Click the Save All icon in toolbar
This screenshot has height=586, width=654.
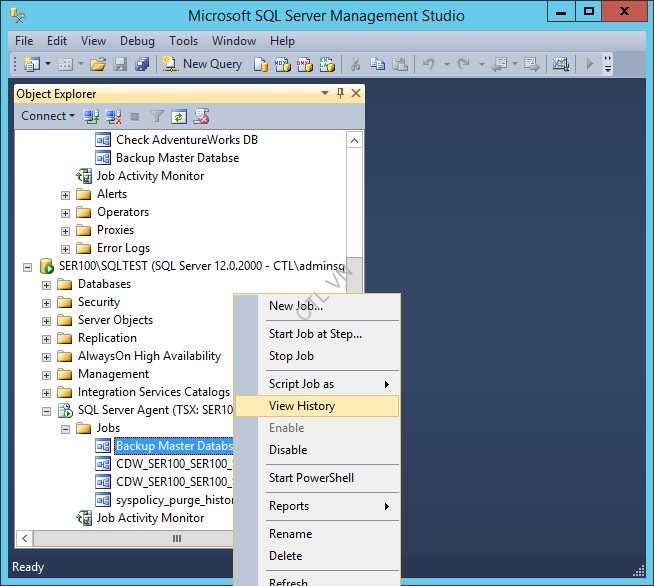[142, 64]
